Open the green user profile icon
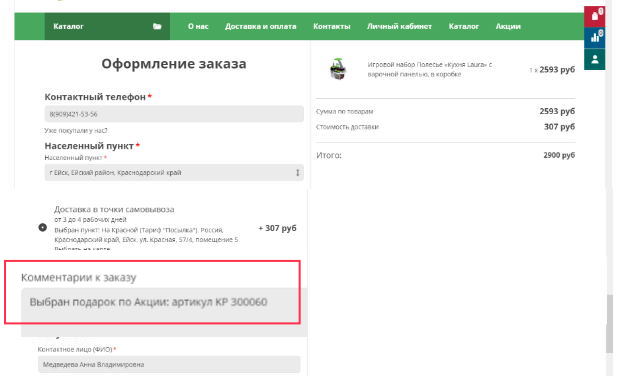620x376 pixels. [594, 59]
